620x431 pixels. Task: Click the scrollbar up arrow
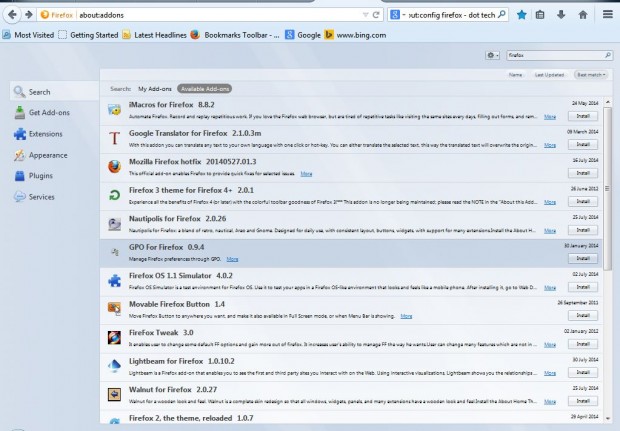(607, 102)
